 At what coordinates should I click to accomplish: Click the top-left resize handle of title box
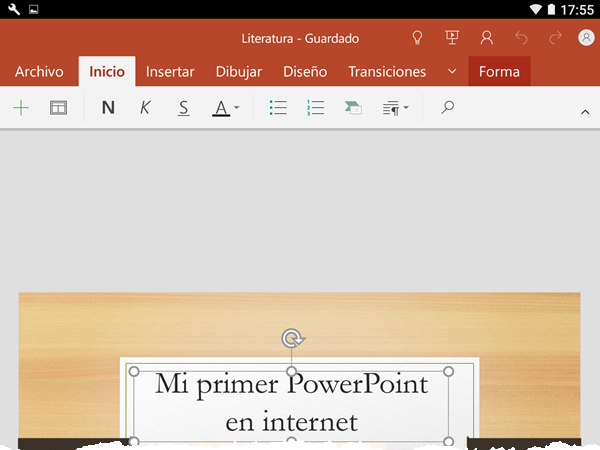pos(134,371)
